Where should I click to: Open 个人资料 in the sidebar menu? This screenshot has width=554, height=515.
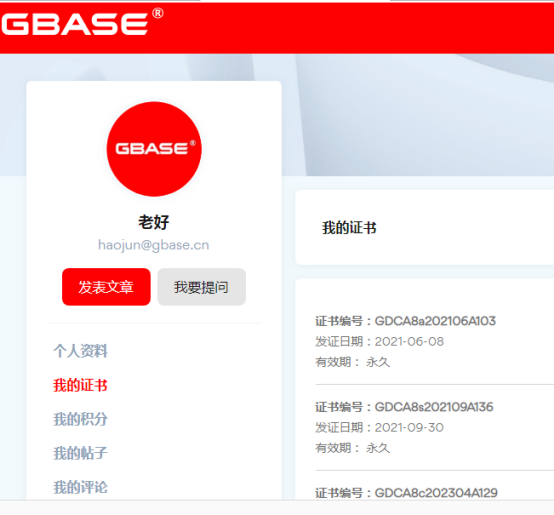click(81, 351)
